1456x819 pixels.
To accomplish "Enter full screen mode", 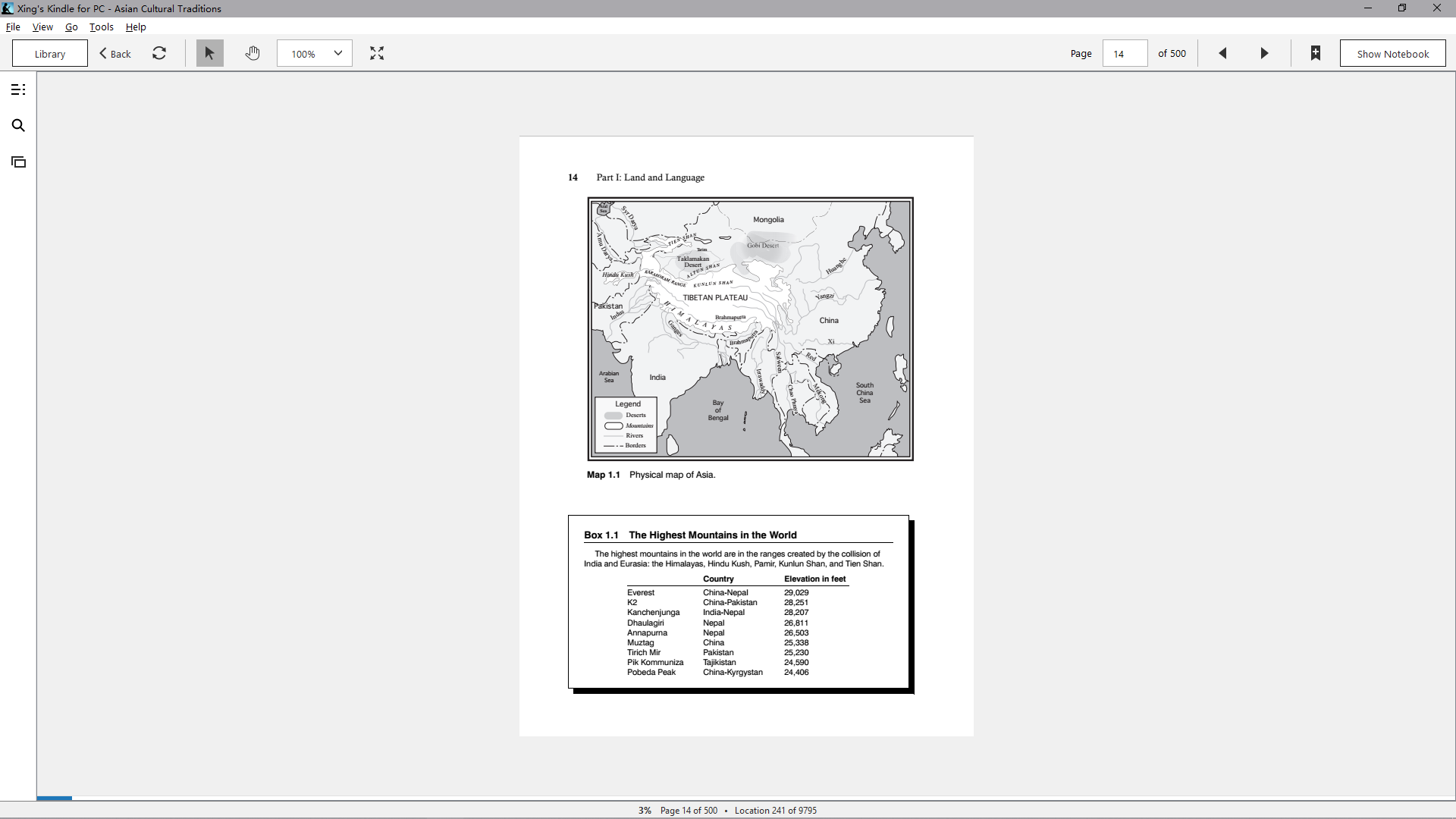I will click(x=377, y=53).
